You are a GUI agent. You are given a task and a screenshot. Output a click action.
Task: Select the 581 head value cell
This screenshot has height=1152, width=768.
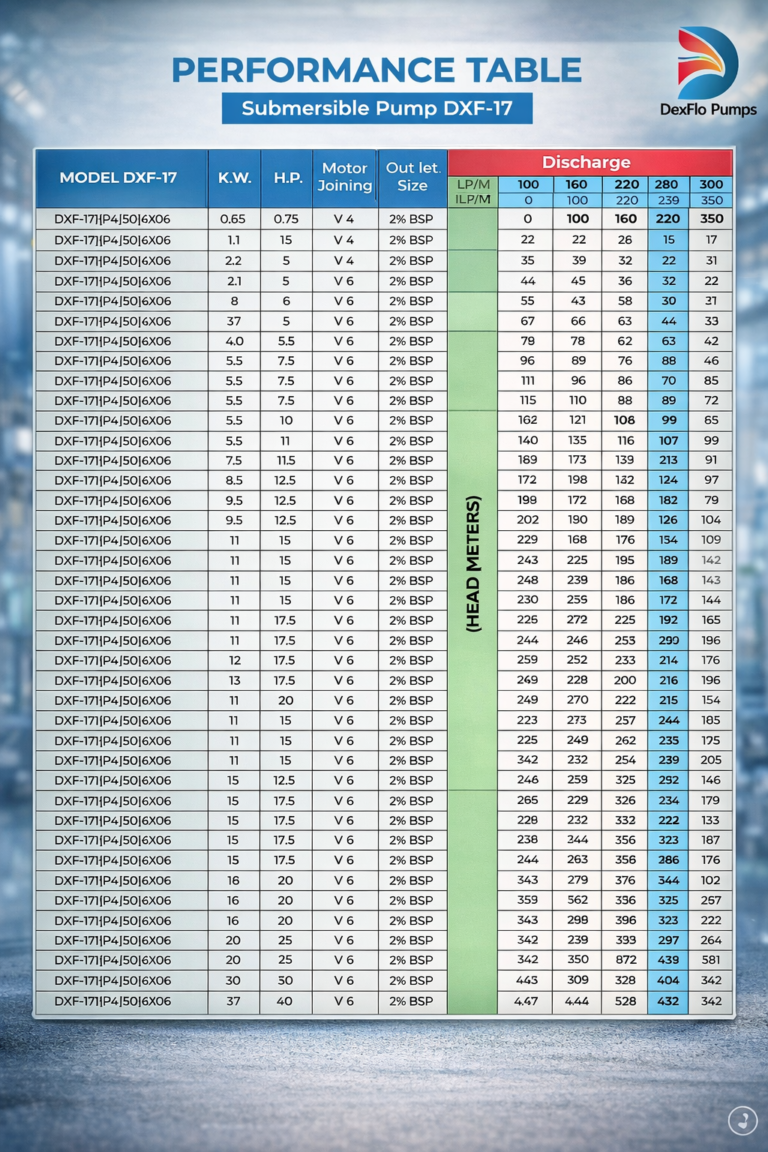(x=711, y=960)
